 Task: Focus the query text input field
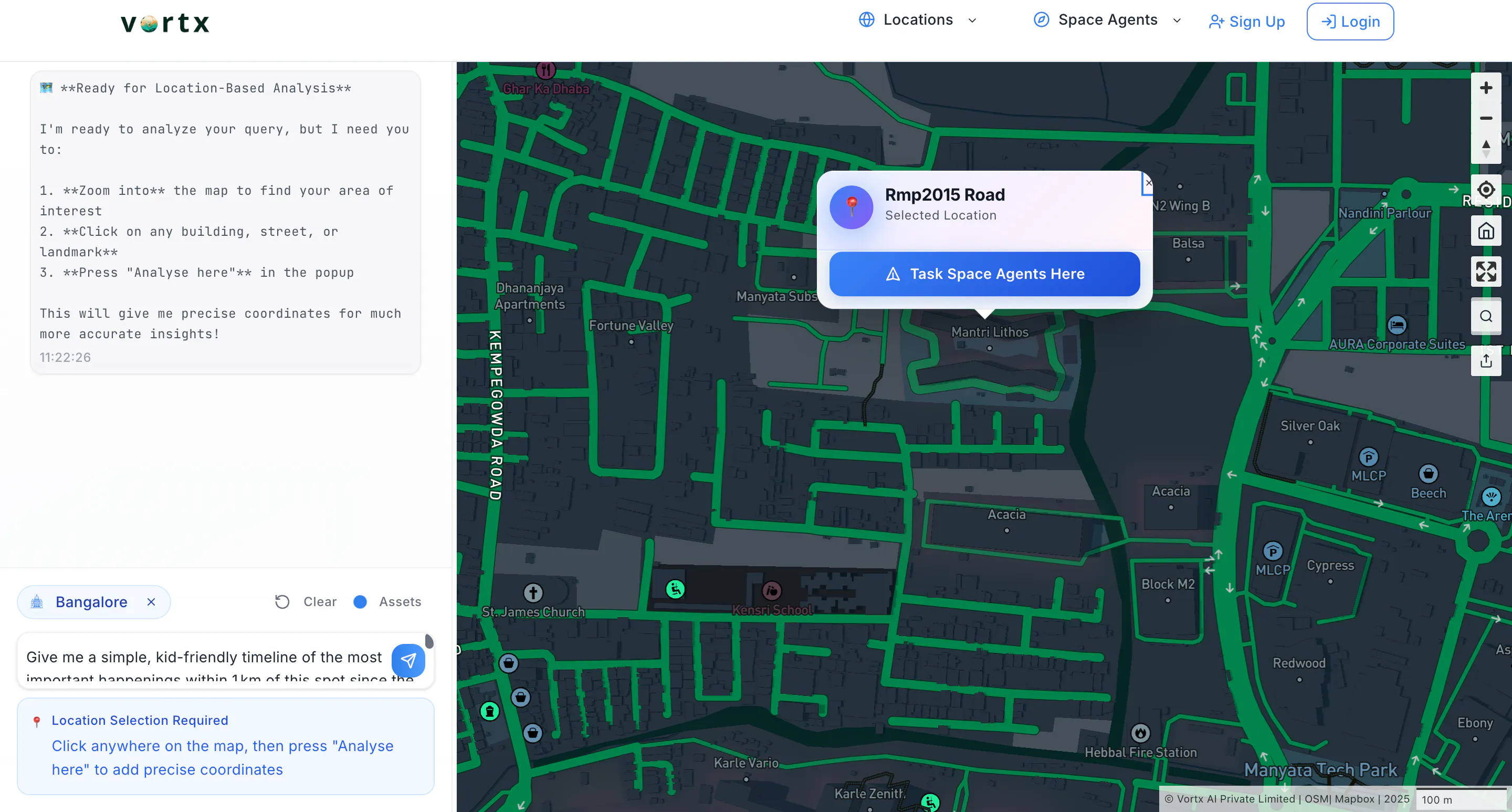(x=205, y=660)
